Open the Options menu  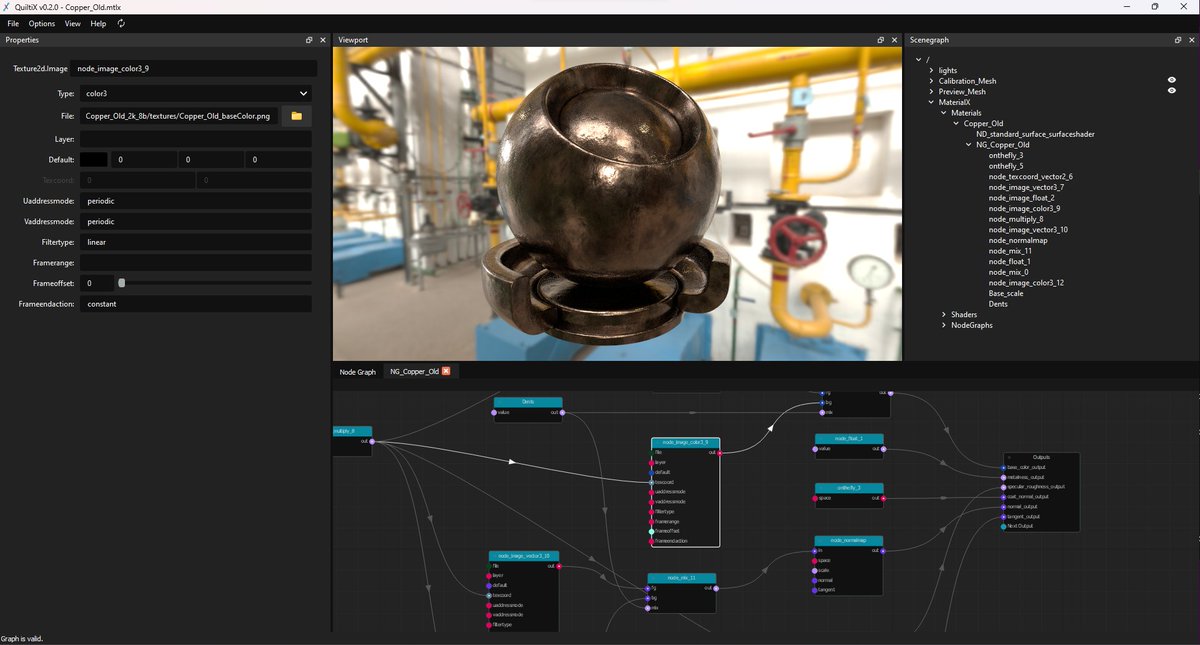42,23
